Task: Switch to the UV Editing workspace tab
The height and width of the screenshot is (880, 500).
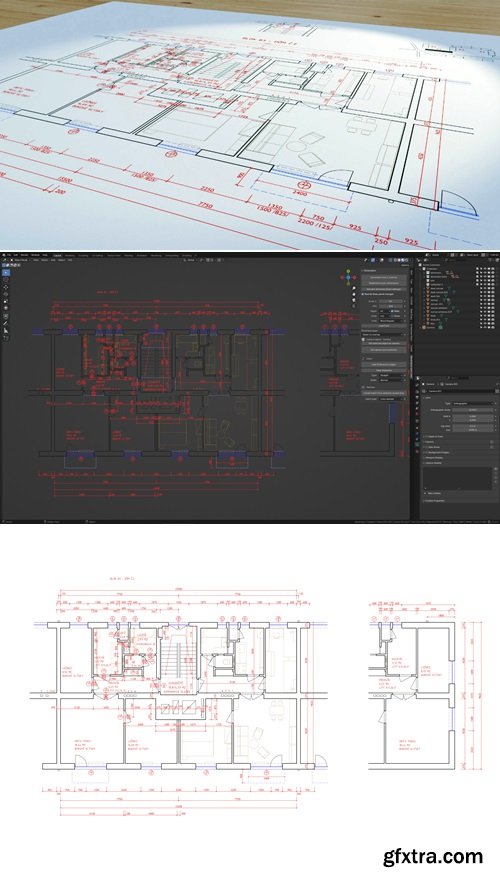Action: [98, 255]
